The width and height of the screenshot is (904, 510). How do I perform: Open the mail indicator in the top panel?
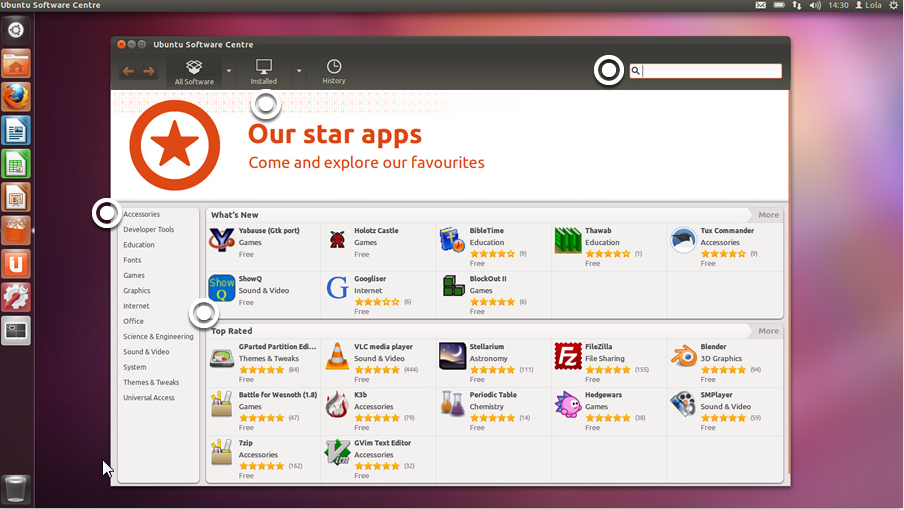[x=761, y=5]
